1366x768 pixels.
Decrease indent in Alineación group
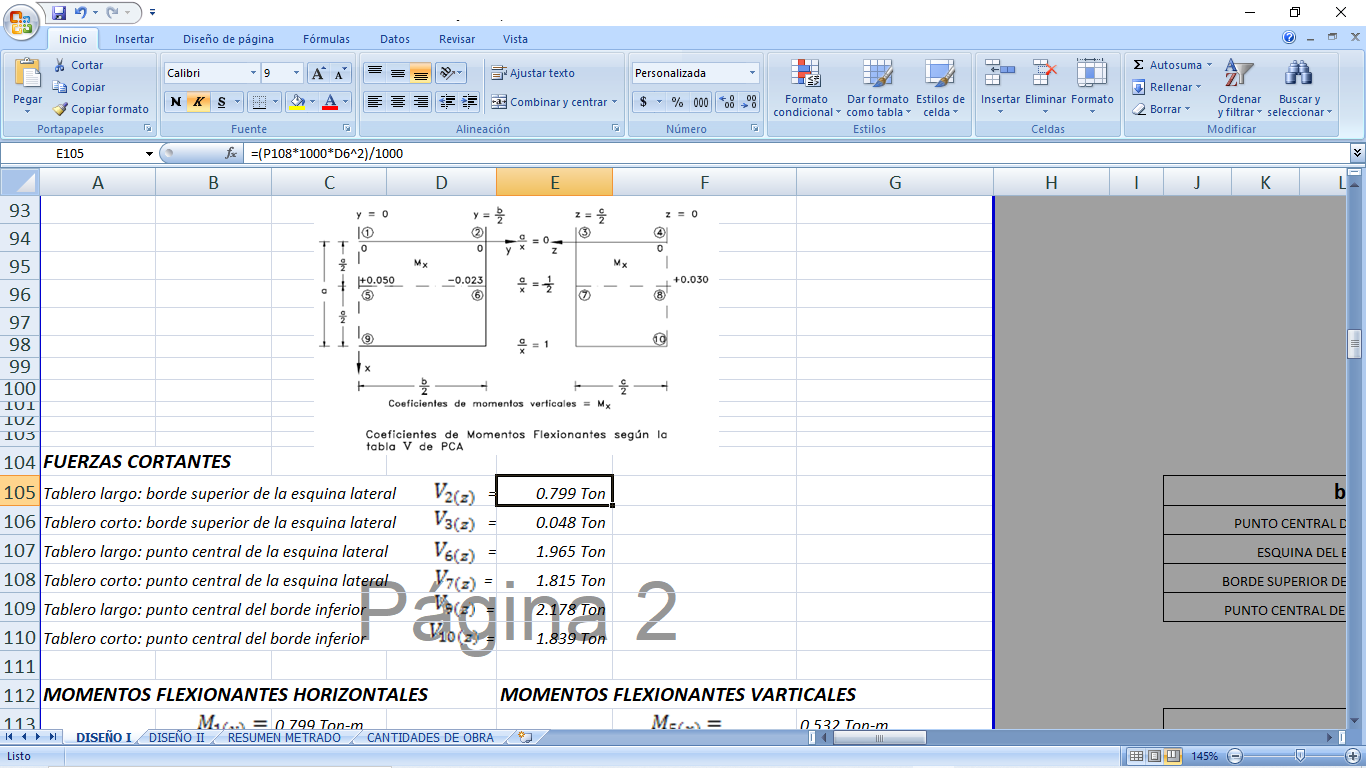446,102
